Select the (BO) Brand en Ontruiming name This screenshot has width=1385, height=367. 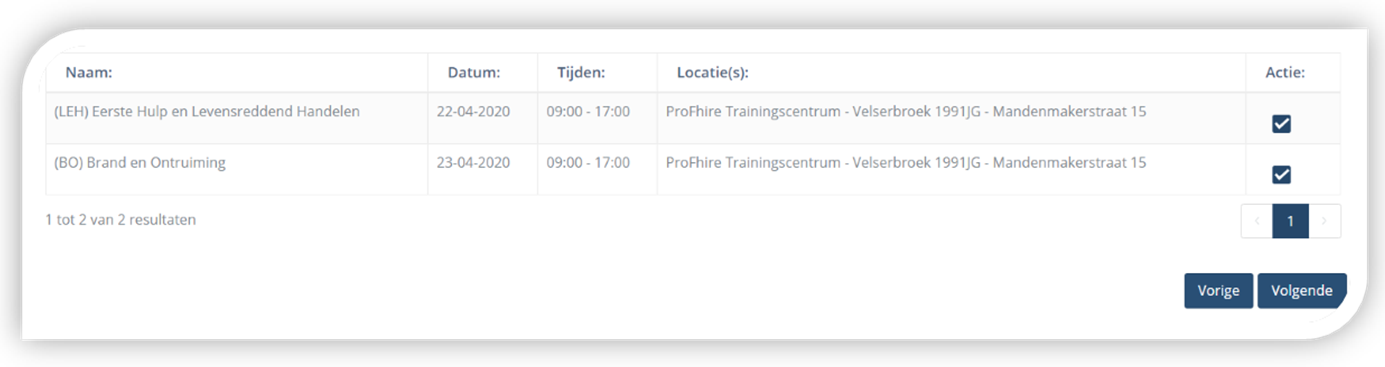140,162
